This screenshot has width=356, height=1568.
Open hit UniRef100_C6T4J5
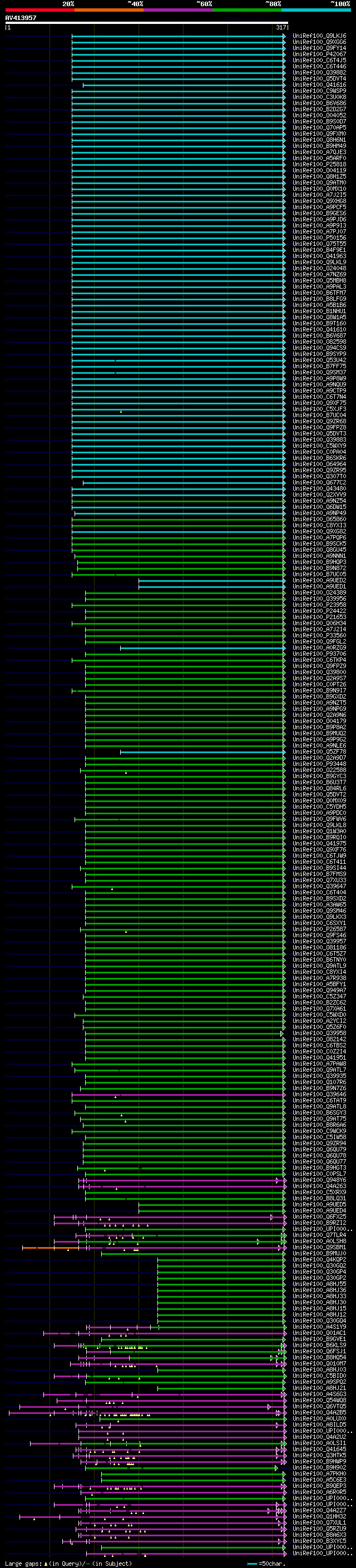319,60
